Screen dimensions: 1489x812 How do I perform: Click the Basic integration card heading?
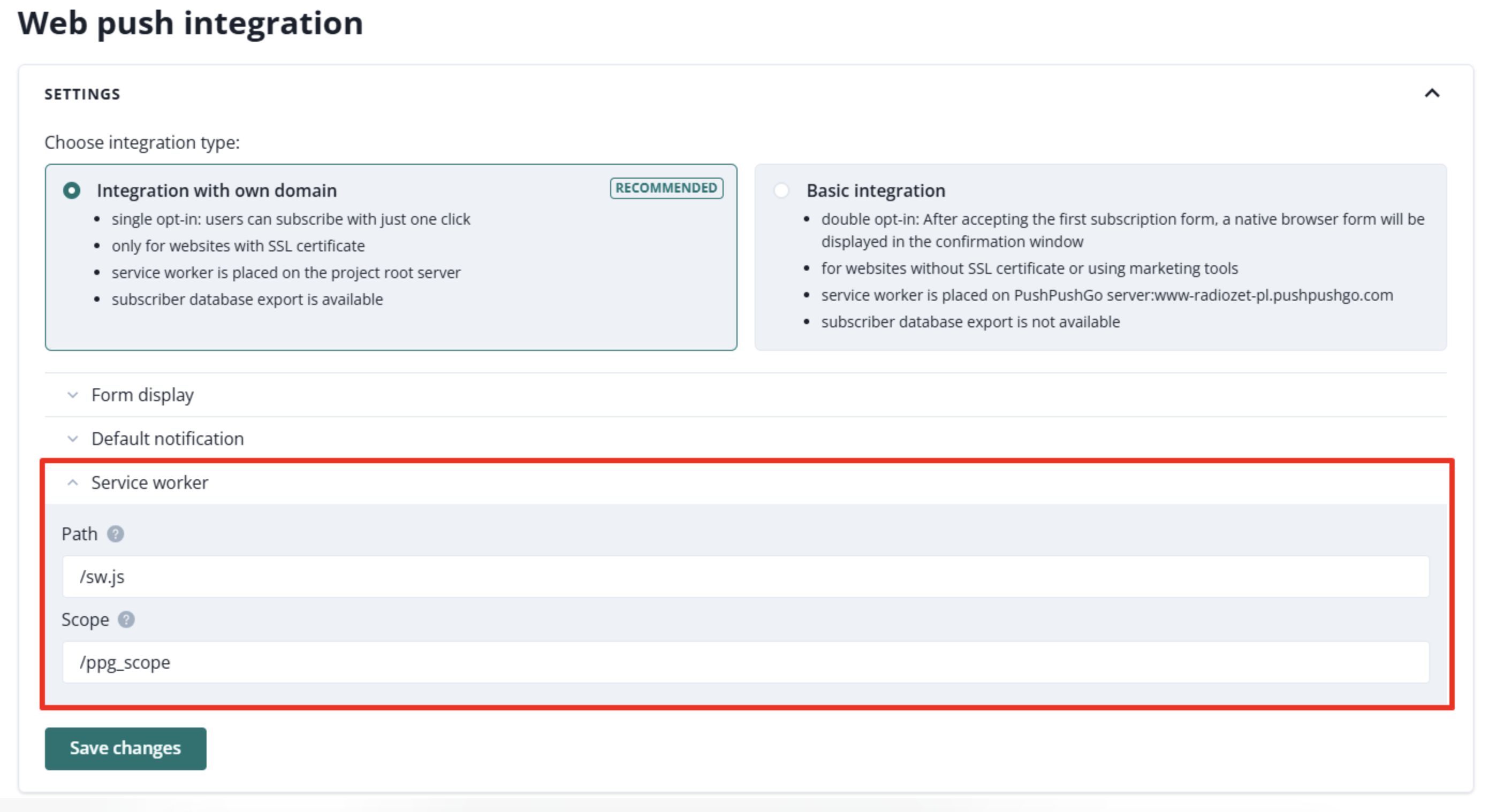click(876, 190)
